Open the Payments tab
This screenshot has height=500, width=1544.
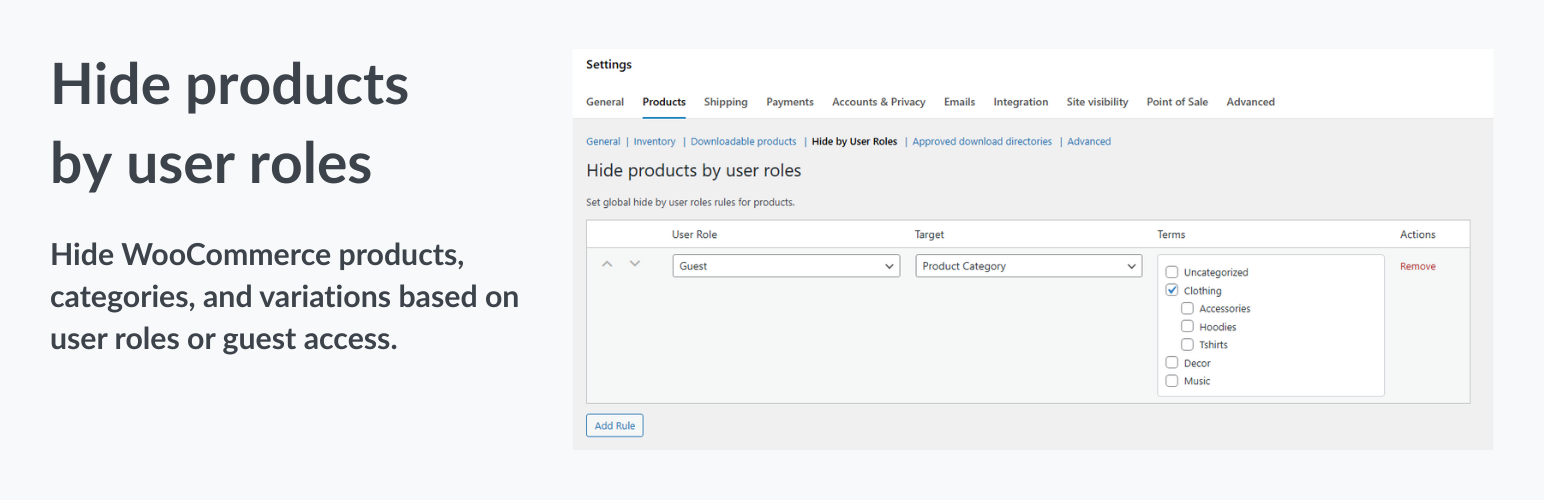[x=790, y=102]
